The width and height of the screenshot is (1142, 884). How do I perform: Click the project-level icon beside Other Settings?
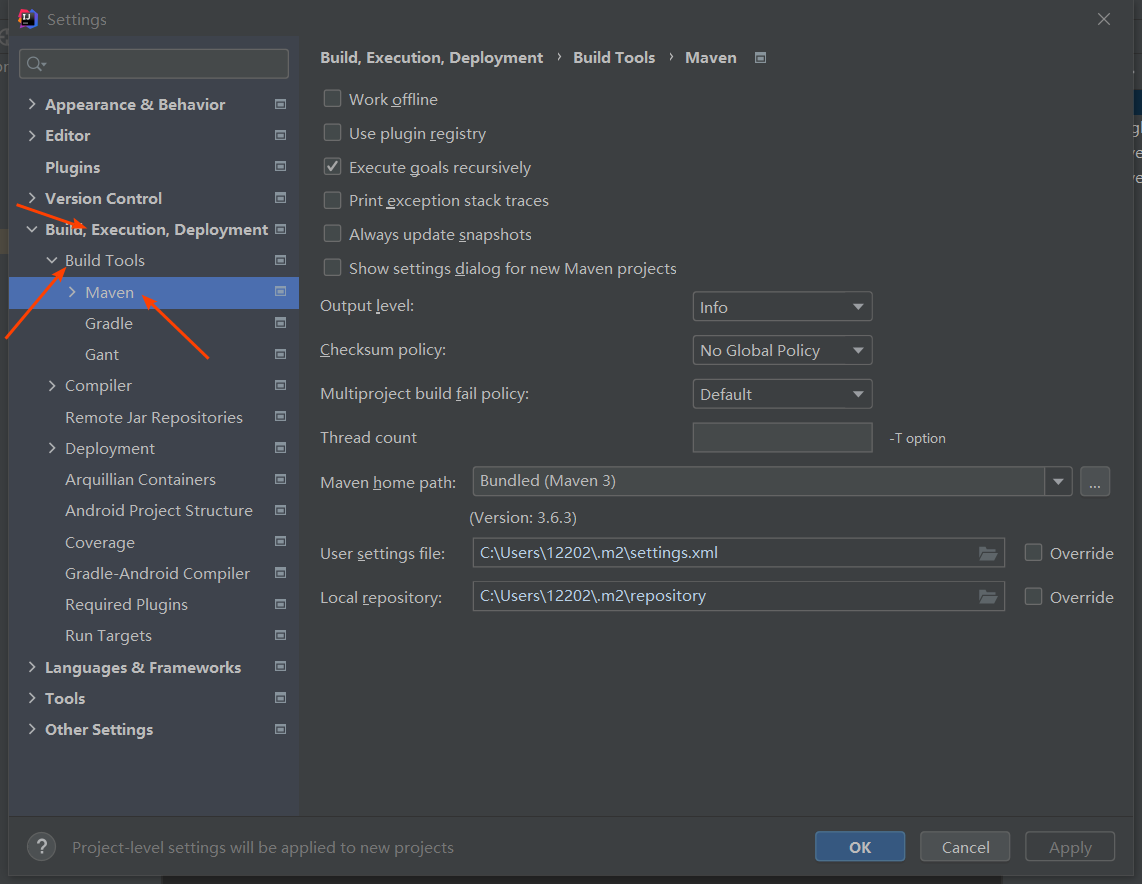280,730
